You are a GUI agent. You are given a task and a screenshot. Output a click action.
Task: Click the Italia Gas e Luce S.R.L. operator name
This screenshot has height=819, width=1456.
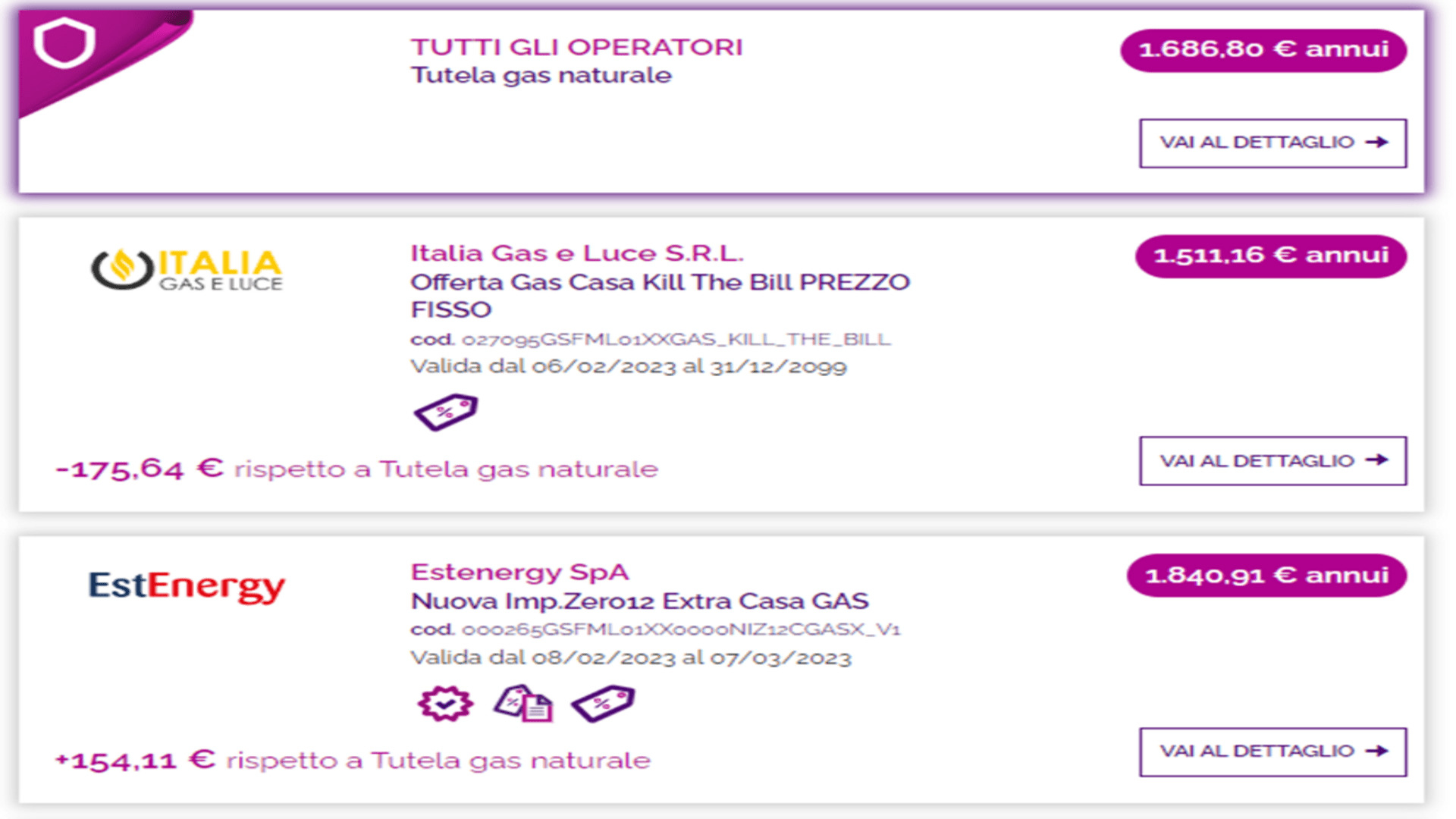tap(576, 253)
